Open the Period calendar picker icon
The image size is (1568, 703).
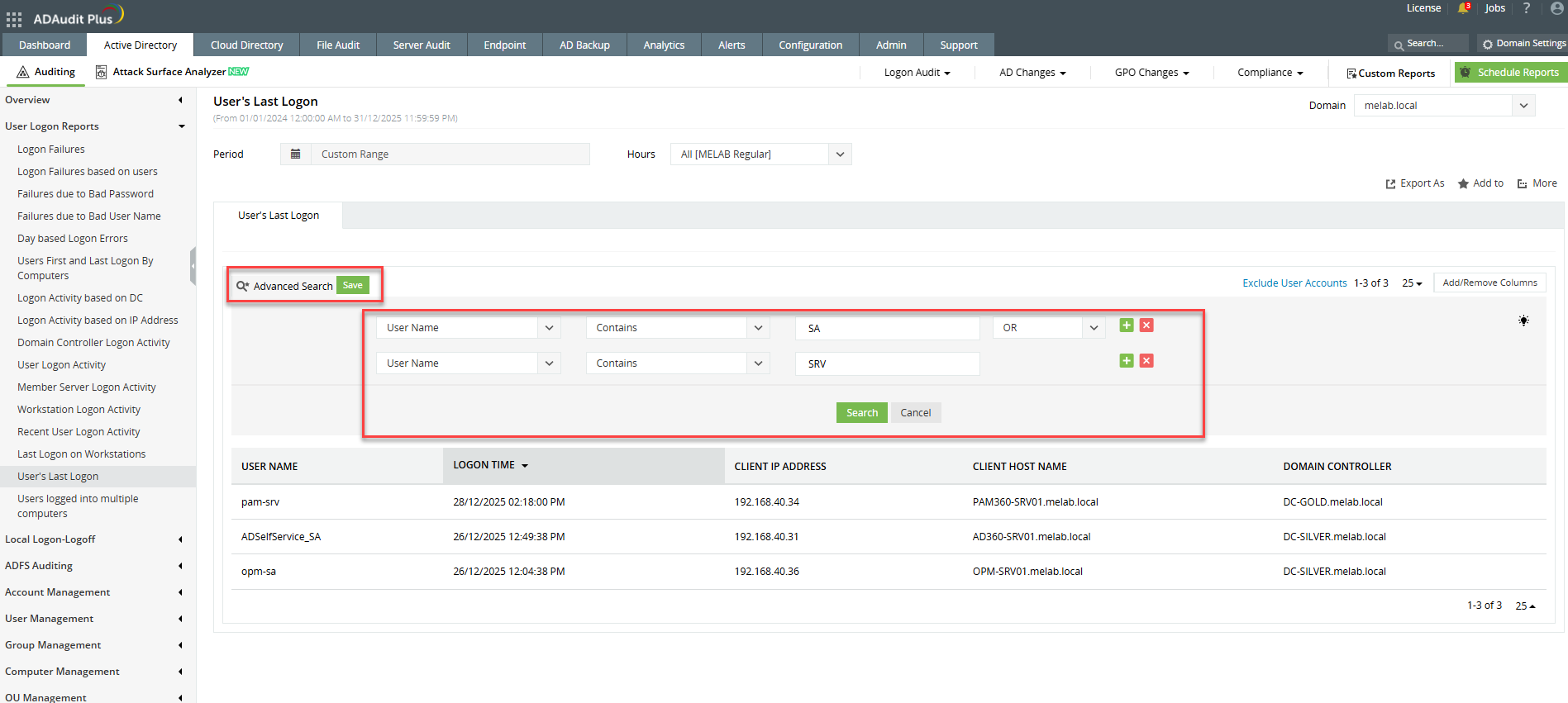[x=295, y=154]
